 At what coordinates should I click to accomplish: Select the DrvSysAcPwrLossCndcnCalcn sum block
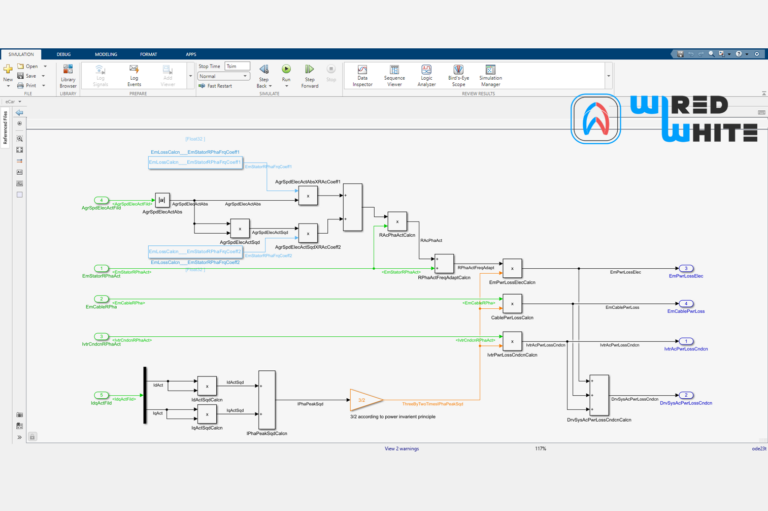click(x=600, y=395)
